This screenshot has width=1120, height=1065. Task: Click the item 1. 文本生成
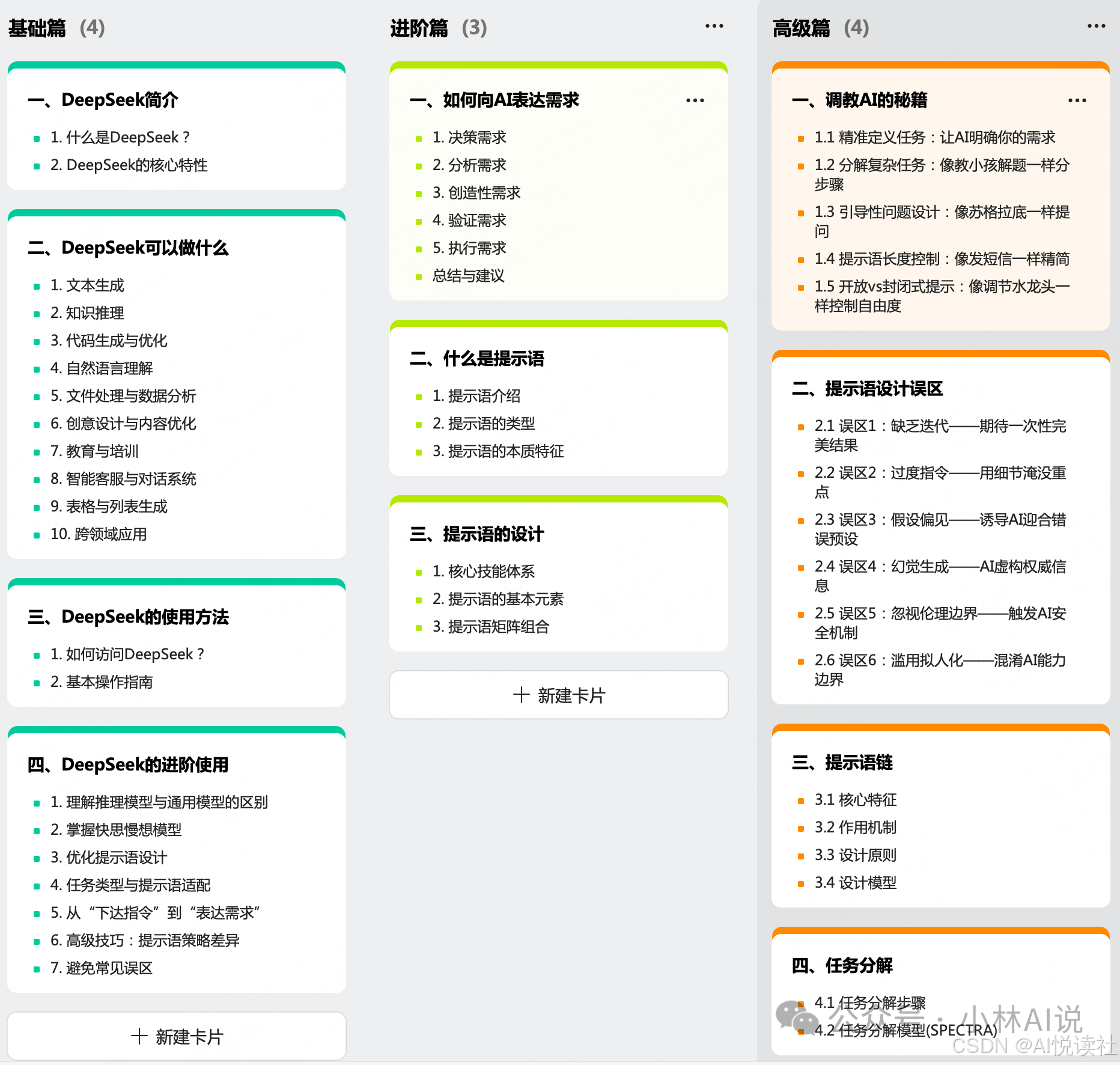[87, 285]
